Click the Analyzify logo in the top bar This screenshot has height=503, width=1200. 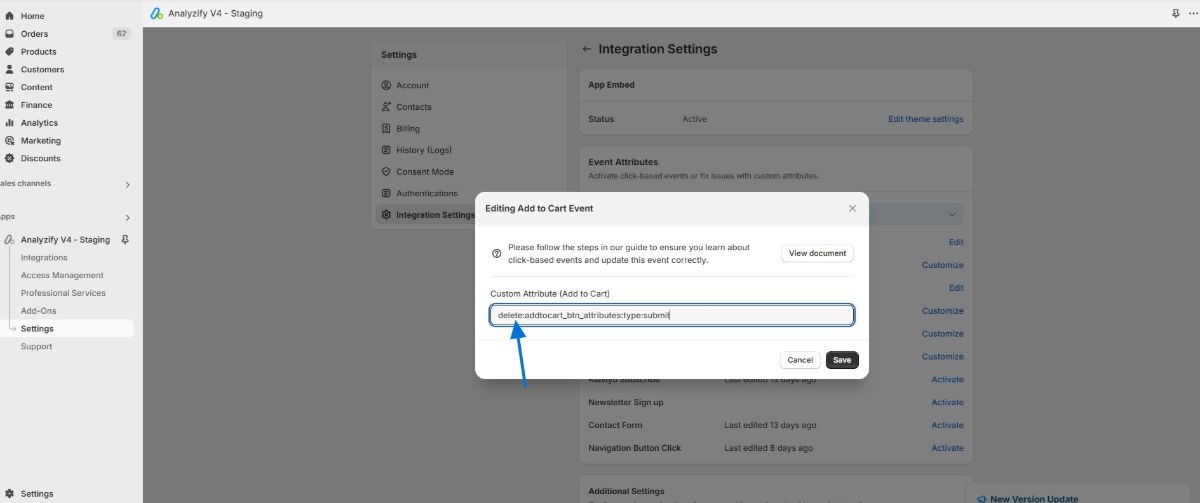(157, 14)
